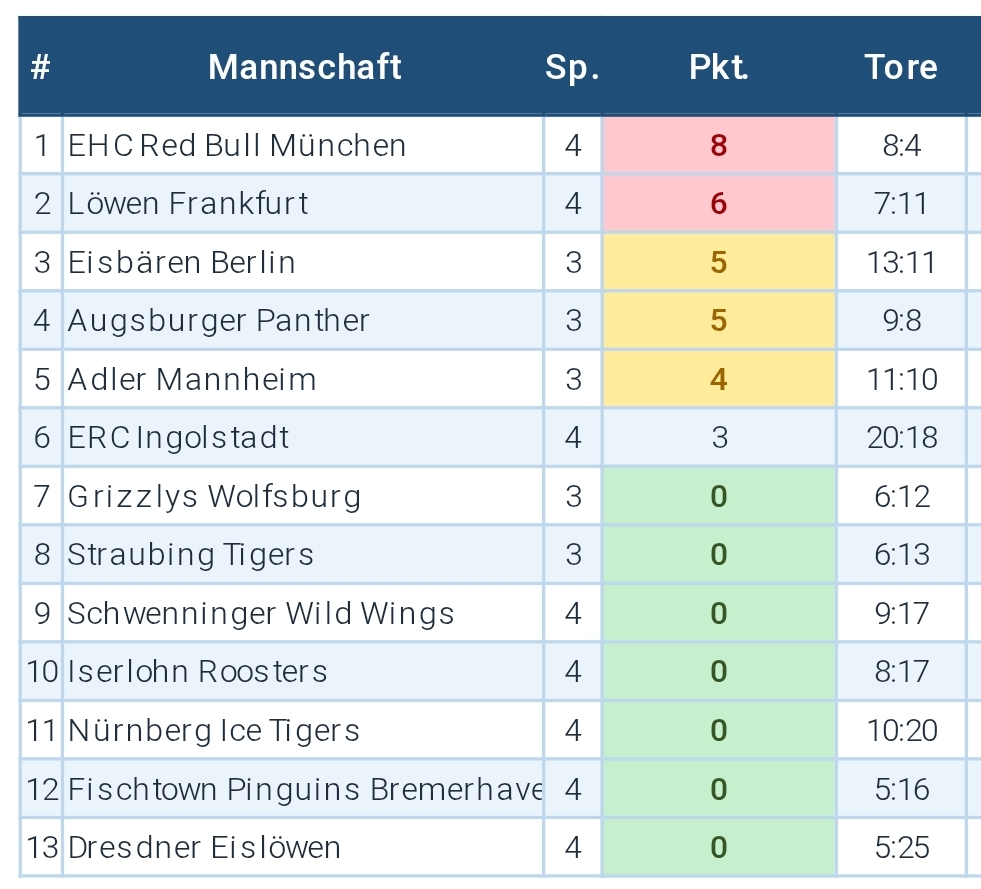Sort by the Pkt. column header
This screenshot has height=889, width=981.
click(718, 68)
